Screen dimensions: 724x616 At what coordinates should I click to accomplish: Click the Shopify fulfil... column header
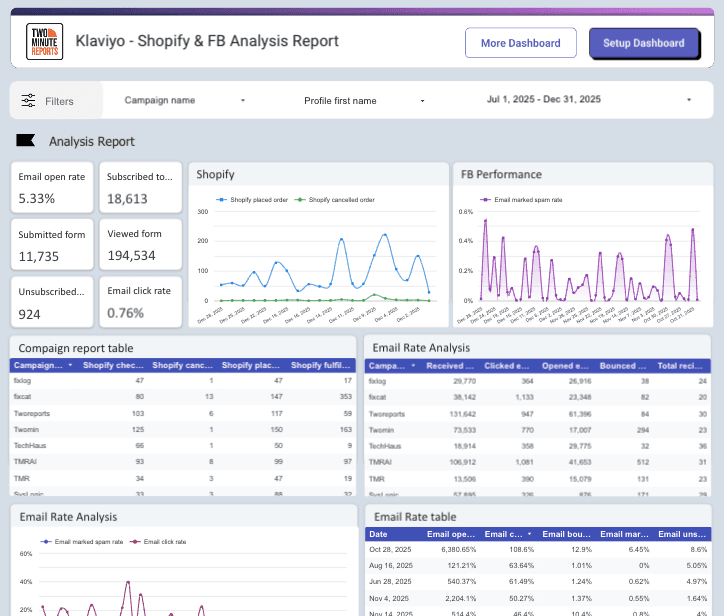coord(320,365)
